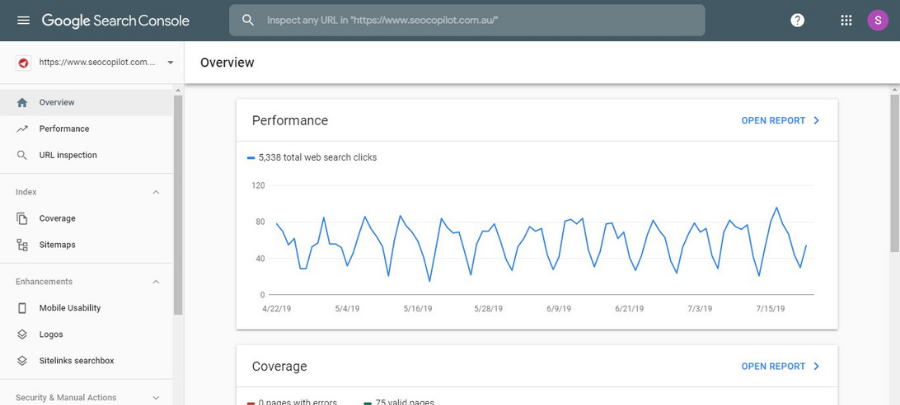This screenshot has width=900, height=405.
Task: Open the property selector dropdown arrow
Action: coord(170,63)
